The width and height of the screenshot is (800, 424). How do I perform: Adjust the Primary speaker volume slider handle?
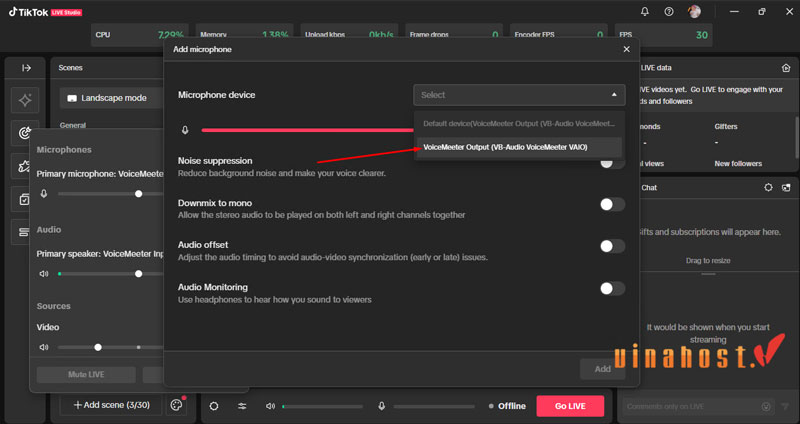[138, 274]
